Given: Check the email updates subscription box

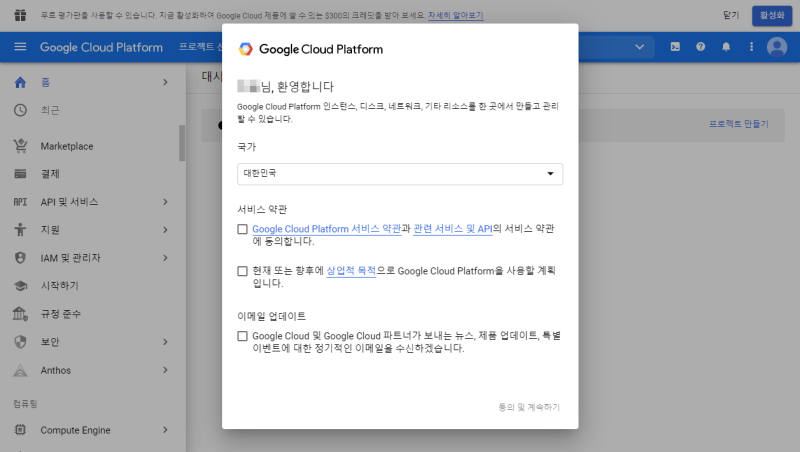Looking at the screenshot, I should (242, 336).
